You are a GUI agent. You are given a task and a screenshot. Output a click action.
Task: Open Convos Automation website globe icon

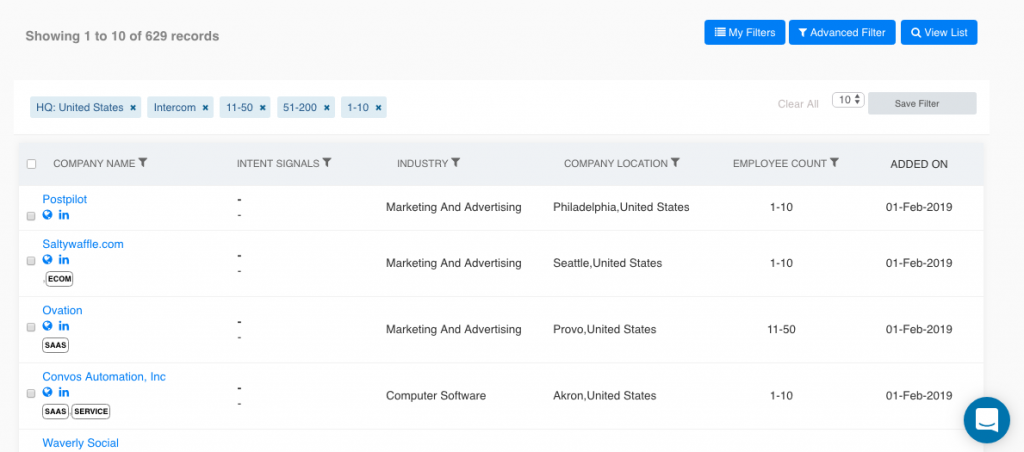pyautogui.click(x=47, y=392)
